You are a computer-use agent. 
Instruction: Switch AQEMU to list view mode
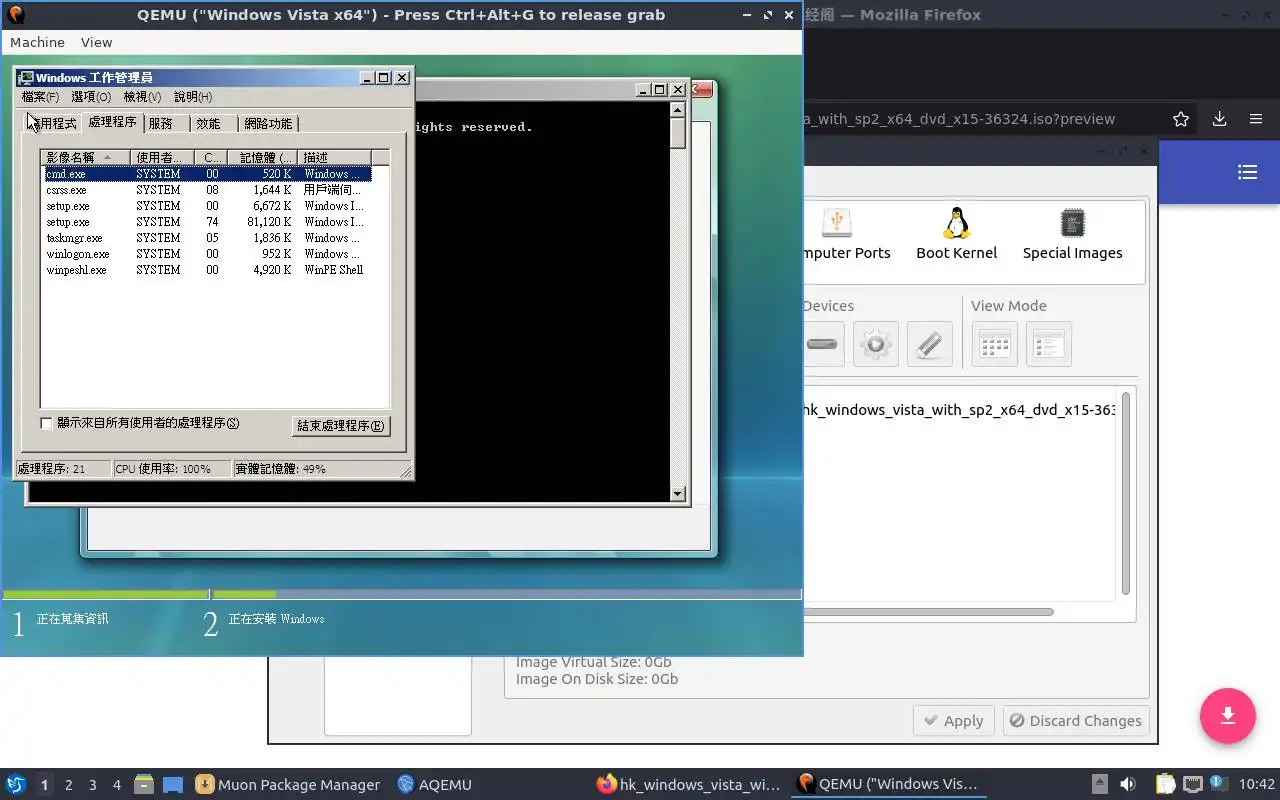tap(1048, 344)
